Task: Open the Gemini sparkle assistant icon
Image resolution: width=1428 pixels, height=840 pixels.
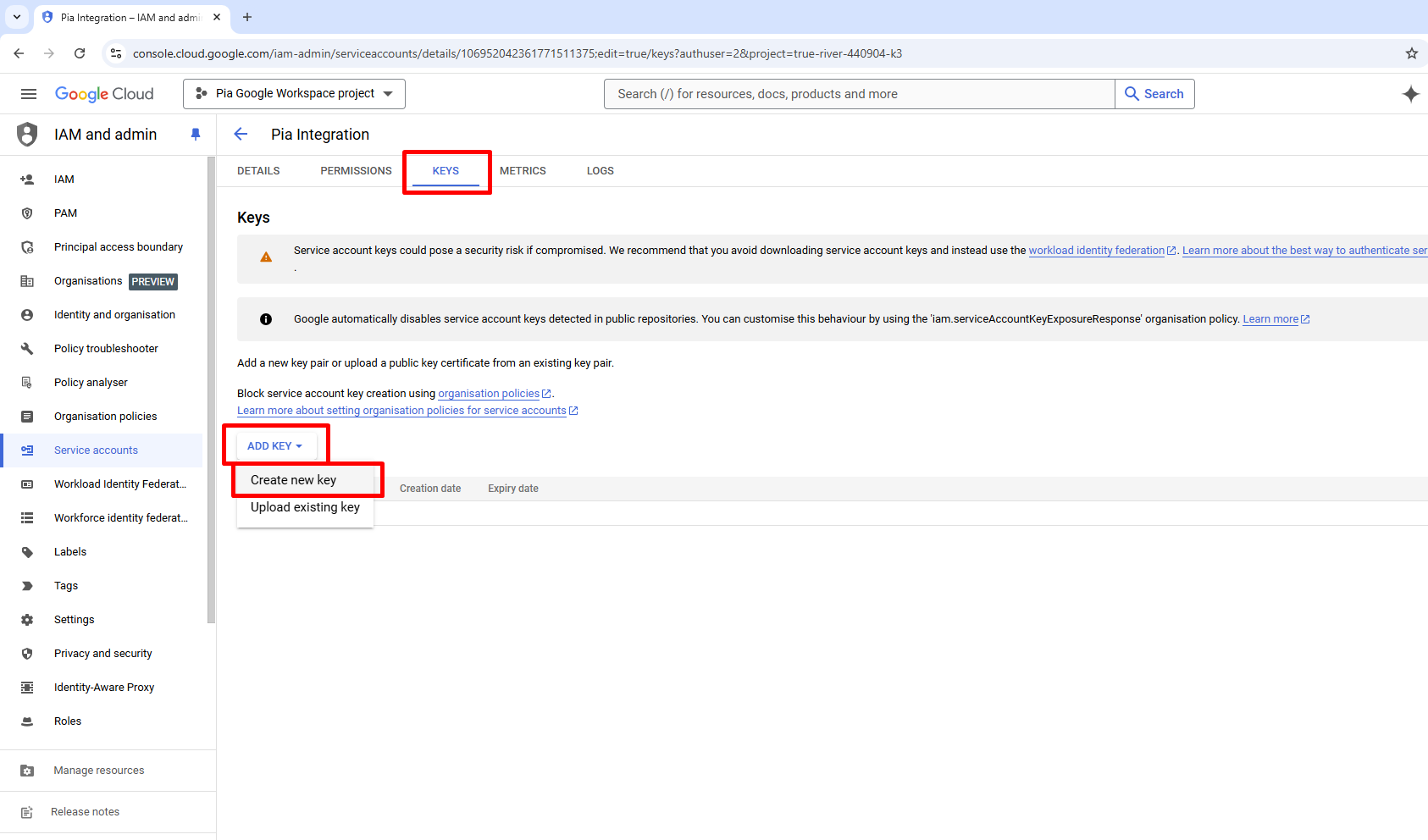Action: point(1410,94)
